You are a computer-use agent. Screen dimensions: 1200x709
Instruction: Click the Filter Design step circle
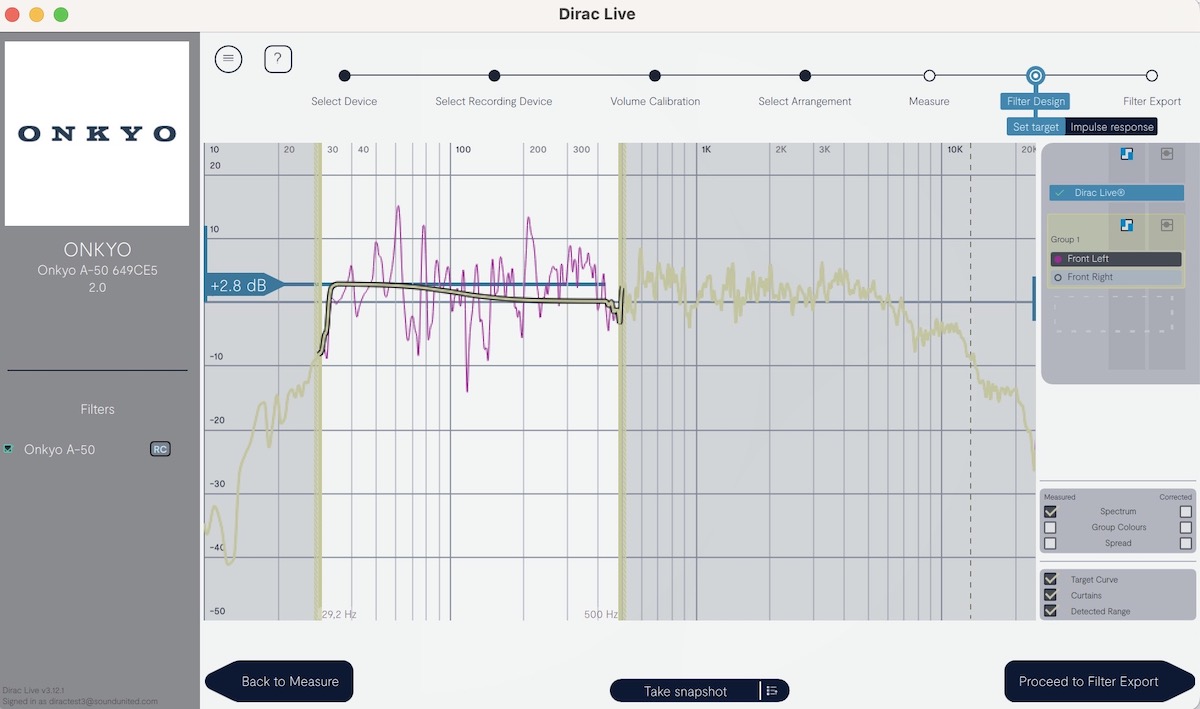1035,76
